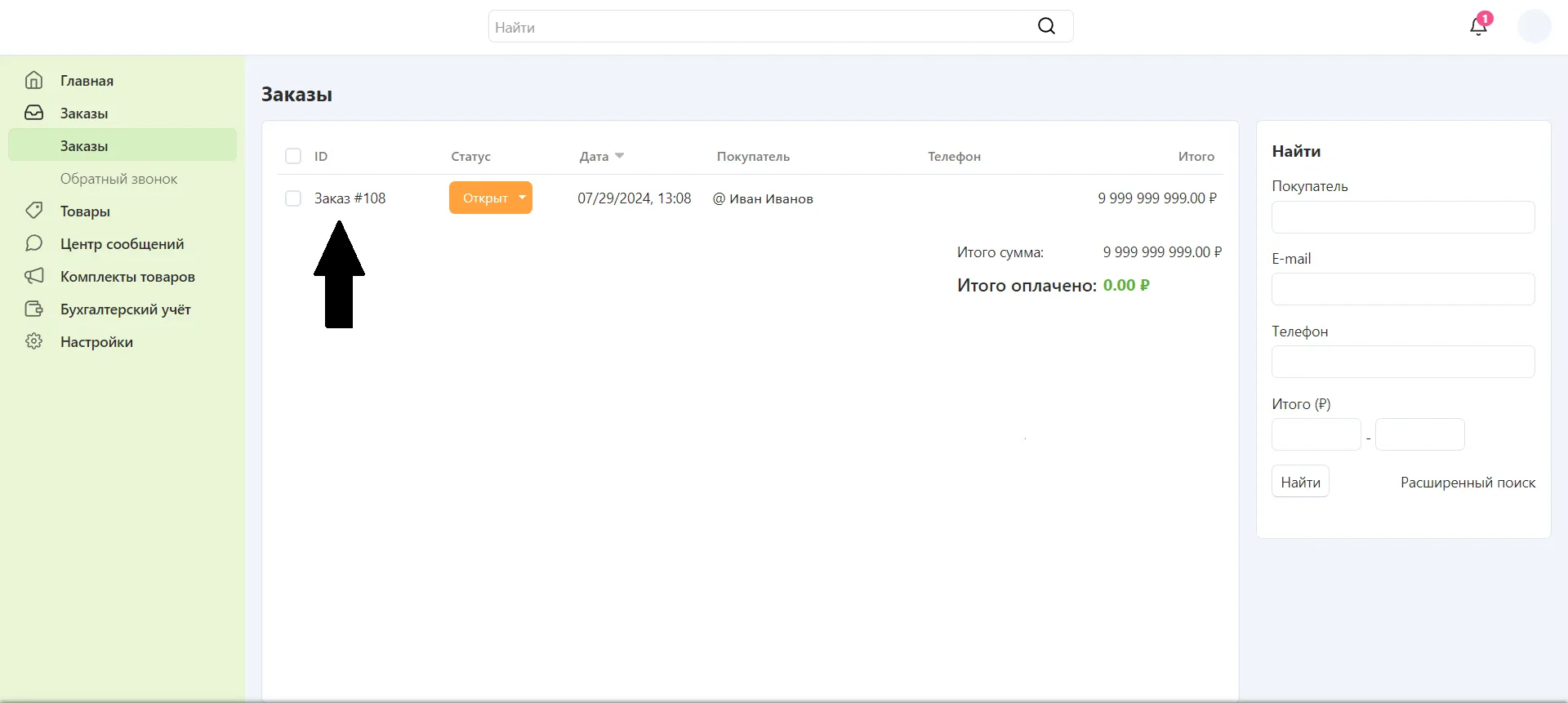This screenshot has height=703, width=1568.
Task: Expand the Открыт status dropdown arrow
Action: coord(522,198)
